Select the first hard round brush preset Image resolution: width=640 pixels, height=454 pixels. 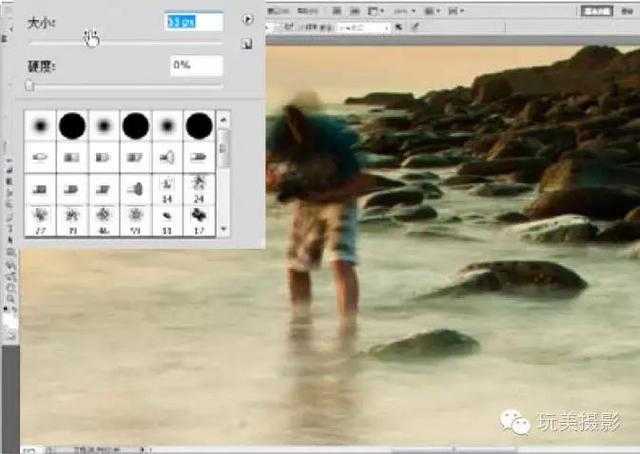click(71, 126)
